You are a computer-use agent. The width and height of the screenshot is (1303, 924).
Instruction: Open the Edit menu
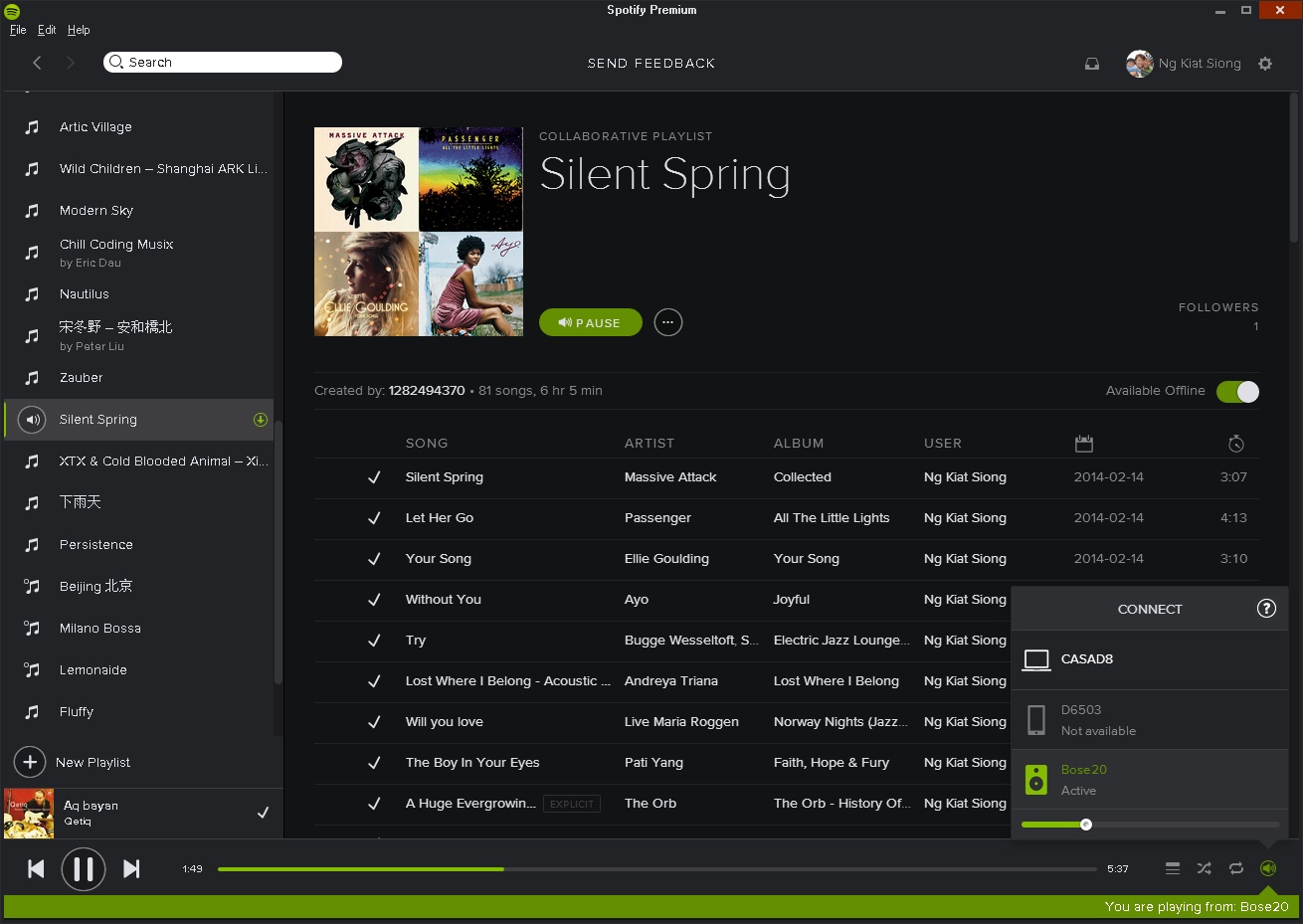(x=47, y=30)
